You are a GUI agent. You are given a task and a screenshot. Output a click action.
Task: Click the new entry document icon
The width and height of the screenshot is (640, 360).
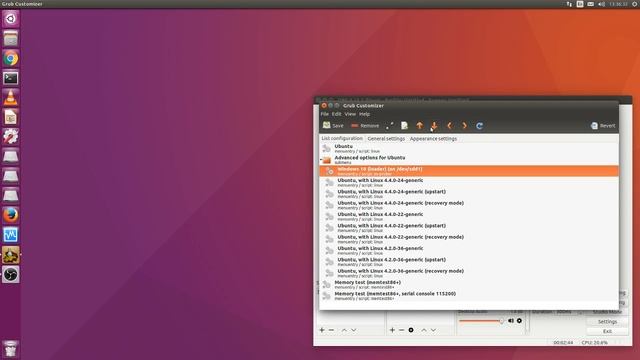(x=404, y=126)
